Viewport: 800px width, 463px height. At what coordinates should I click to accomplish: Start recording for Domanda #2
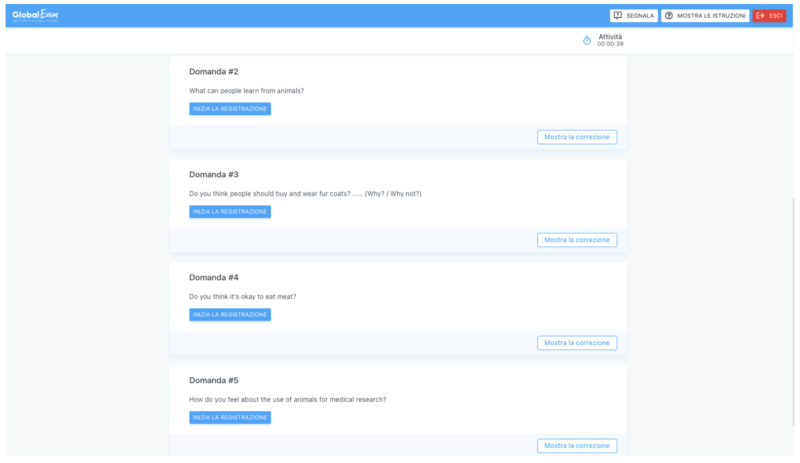pos(230,109)
